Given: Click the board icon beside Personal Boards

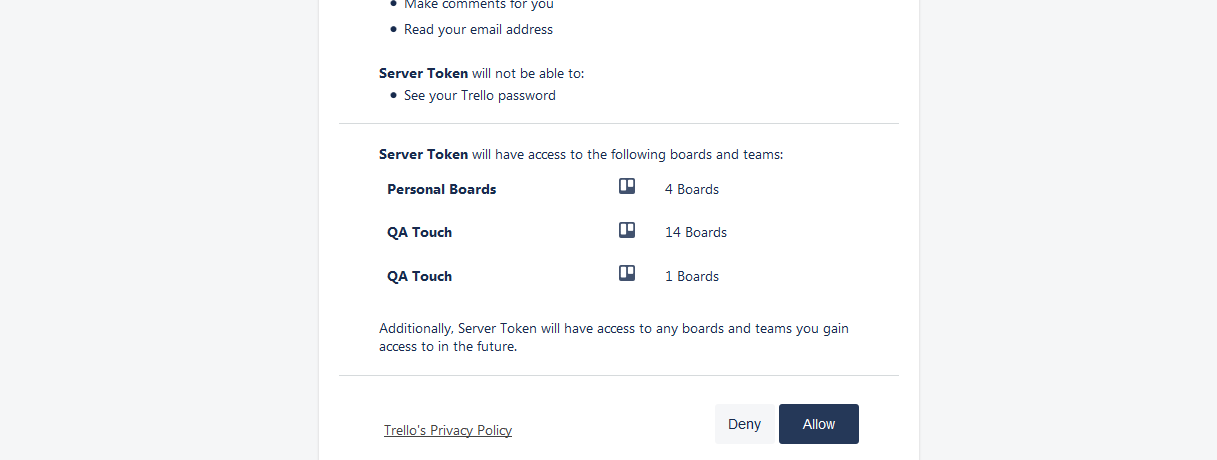Looking at the screenshot, I should 627,186.
